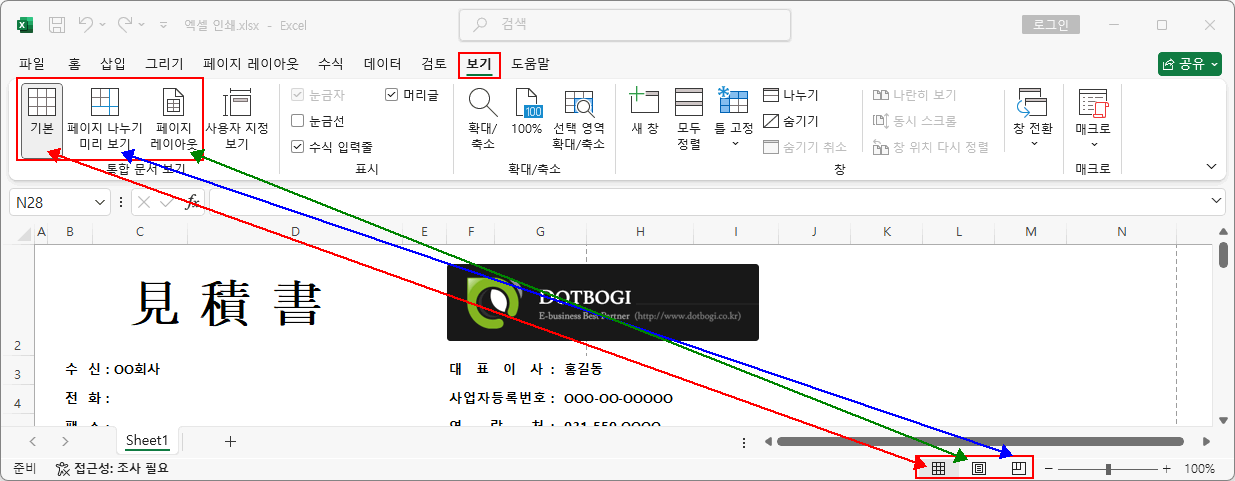
Task: Click accessibility check (접근성: 조사 필요) status
Action: [112, 468]
